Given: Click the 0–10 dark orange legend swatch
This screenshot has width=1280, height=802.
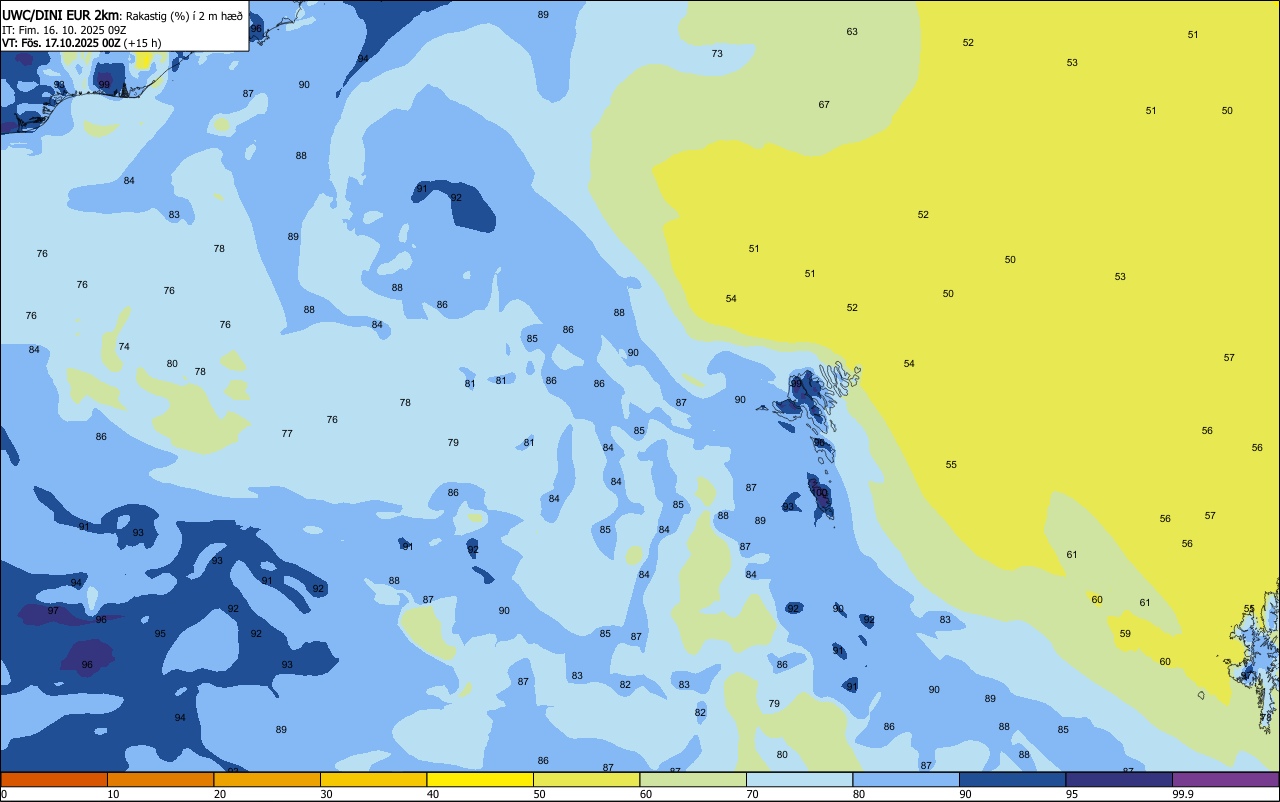Looking at the screenshot, I should click(x=54, y=779).
